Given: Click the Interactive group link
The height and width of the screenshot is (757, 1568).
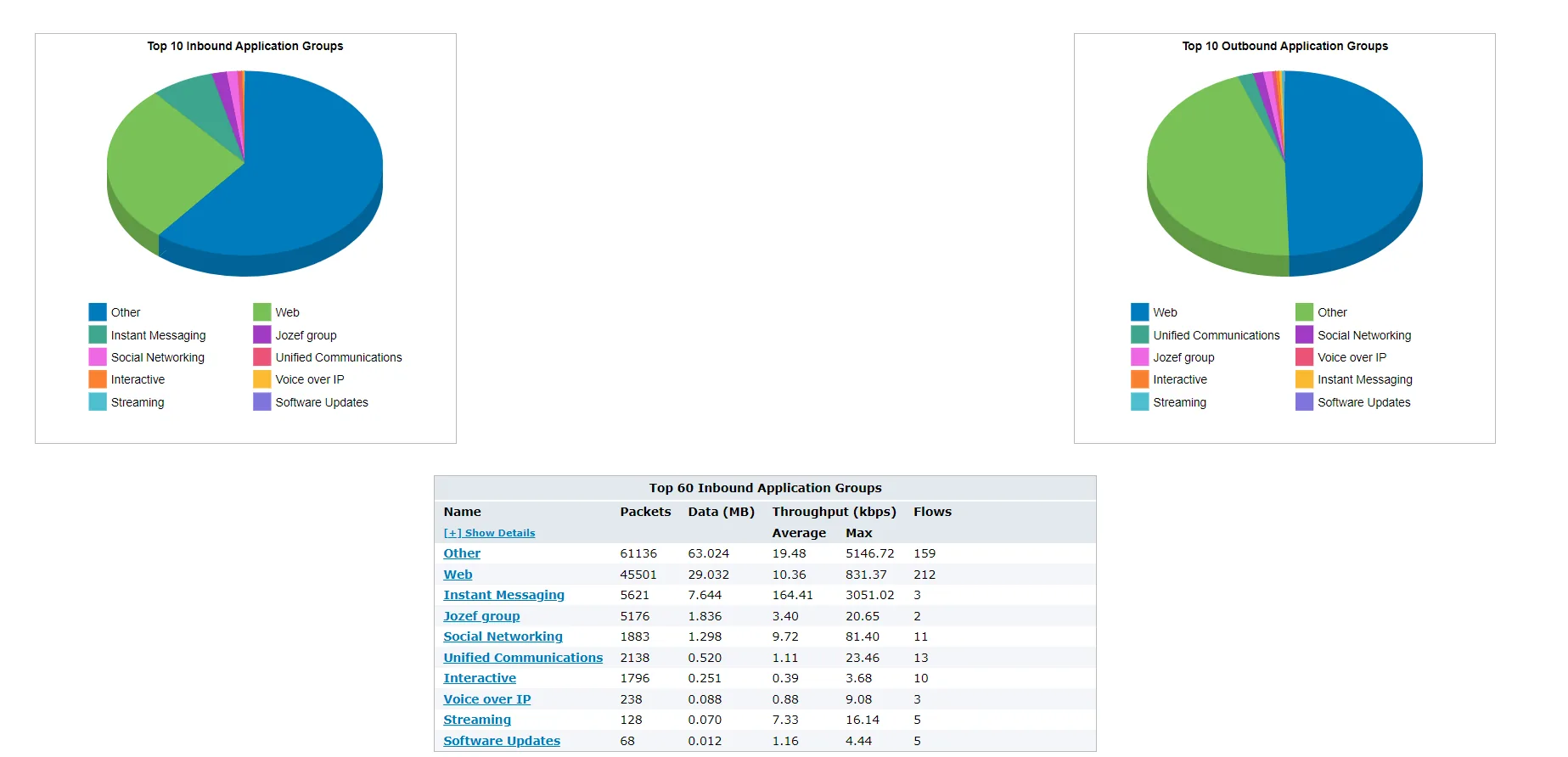Looking at the screenshot, I should (480, 678).
